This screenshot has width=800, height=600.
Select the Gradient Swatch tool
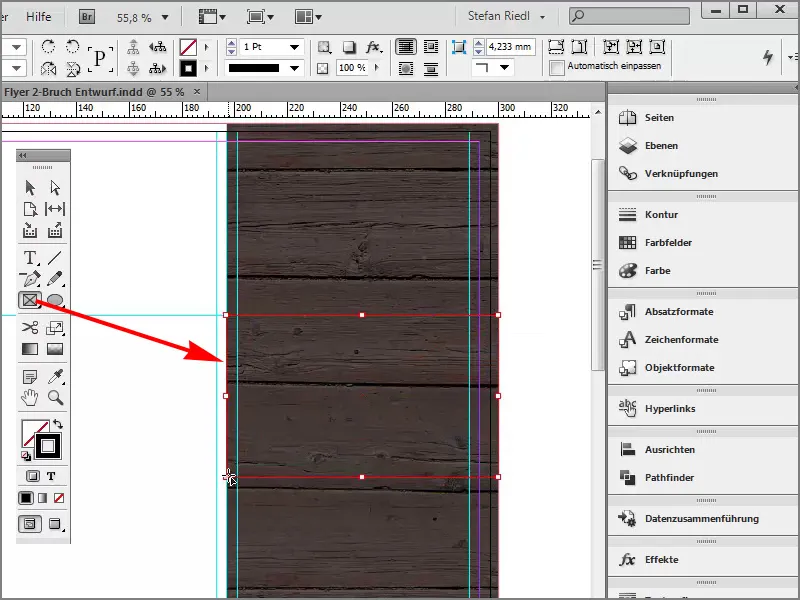pos(30,349)
